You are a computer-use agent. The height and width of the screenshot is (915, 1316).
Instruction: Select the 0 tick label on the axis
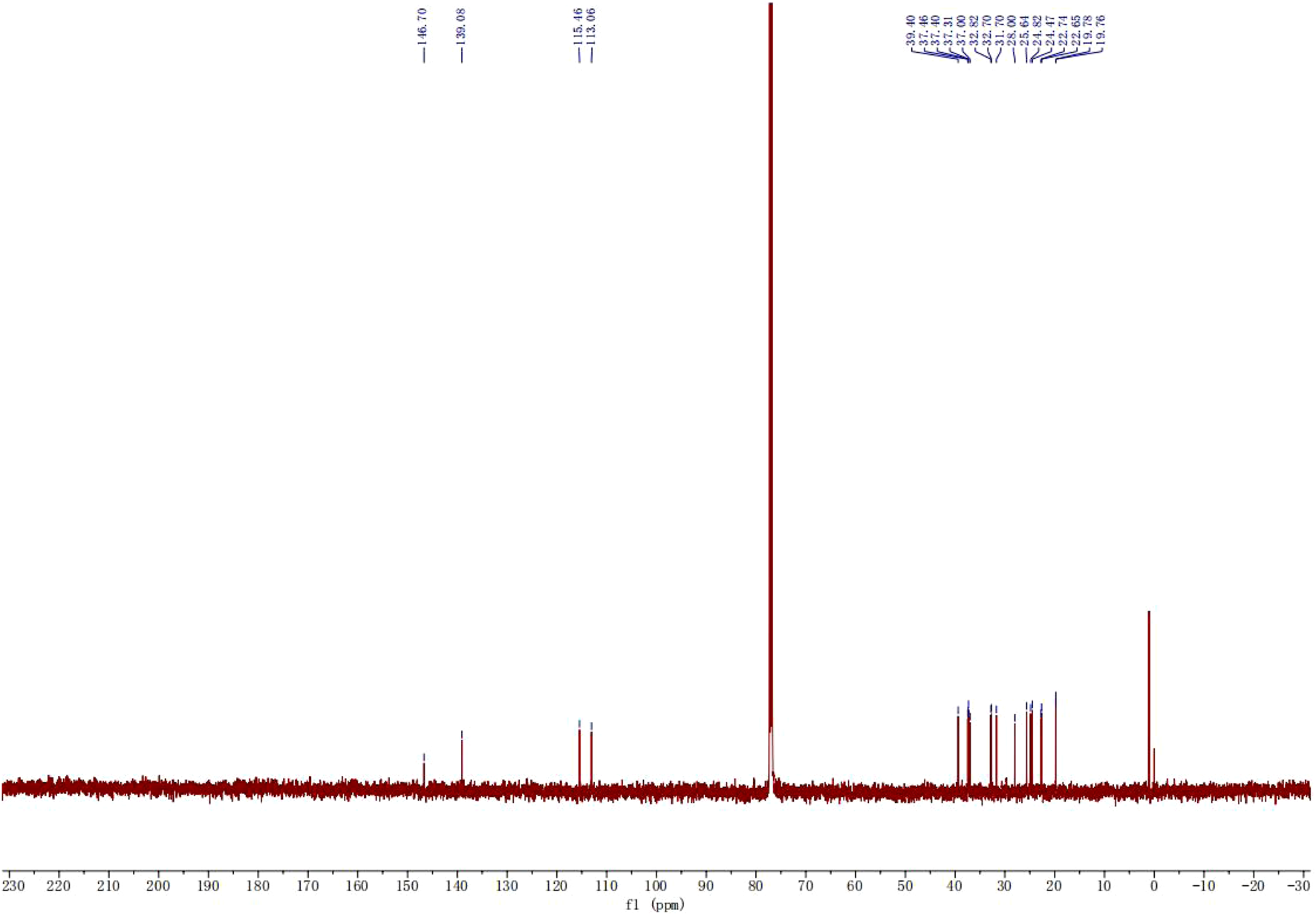coord(1153,886)
